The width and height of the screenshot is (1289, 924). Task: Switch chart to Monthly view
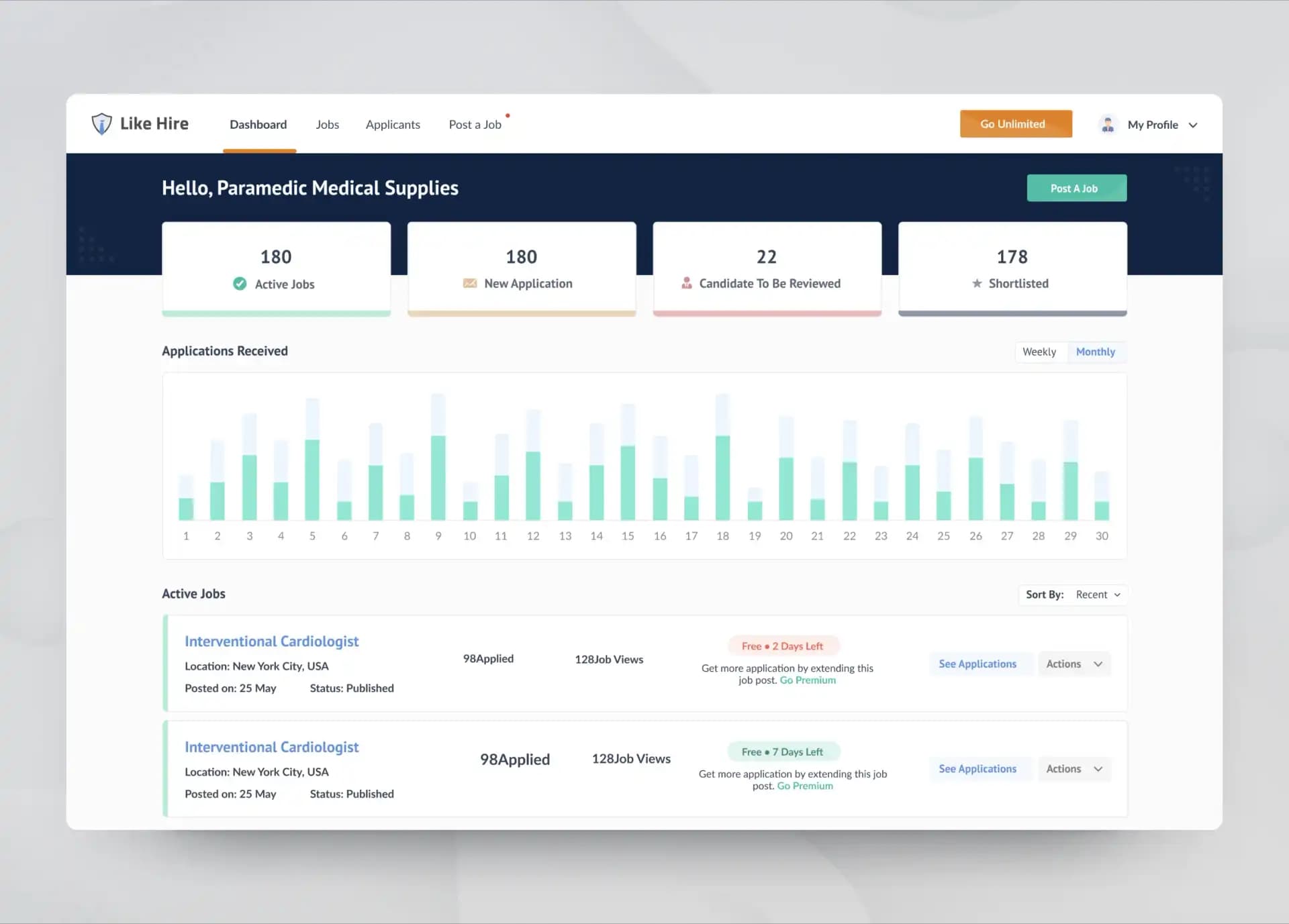[1095, 352]
